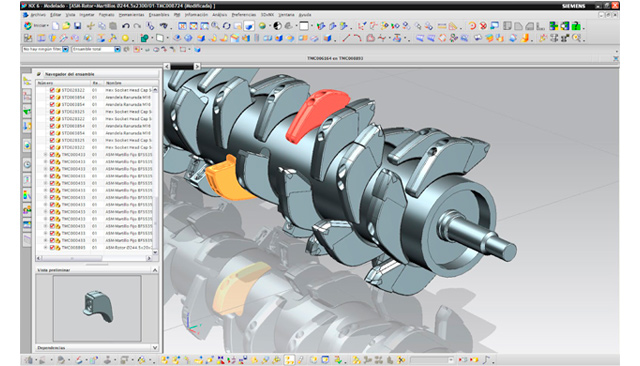Open dropdown beside the white background rectangle icon
The image size is (640, 366).
(312, 26)
